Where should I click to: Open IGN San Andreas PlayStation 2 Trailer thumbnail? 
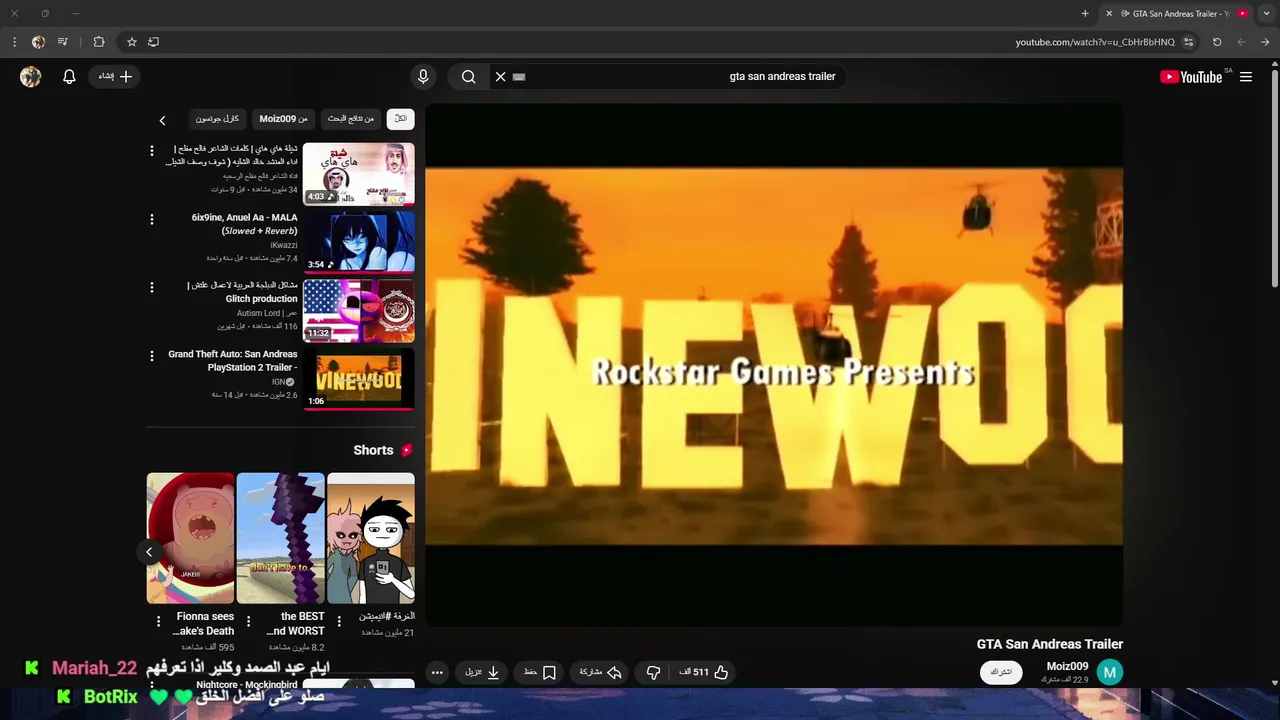click(359, 378)
